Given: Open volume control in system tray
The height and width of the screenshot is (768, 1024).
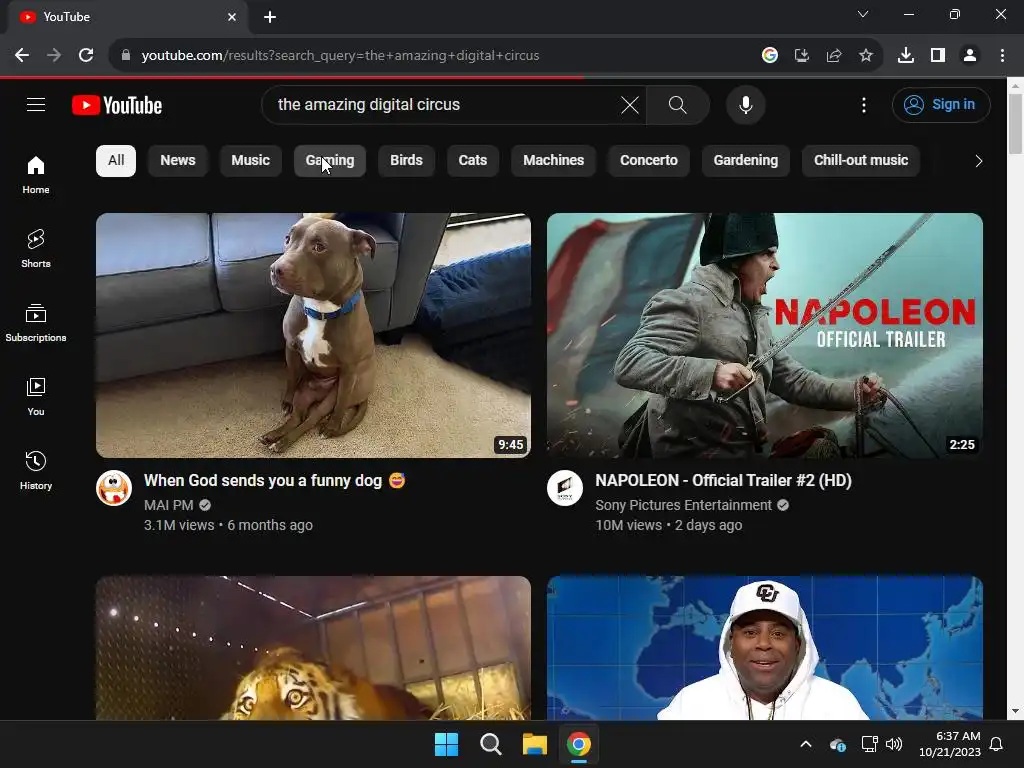Looking at the screenshot, I should point(894,744).
